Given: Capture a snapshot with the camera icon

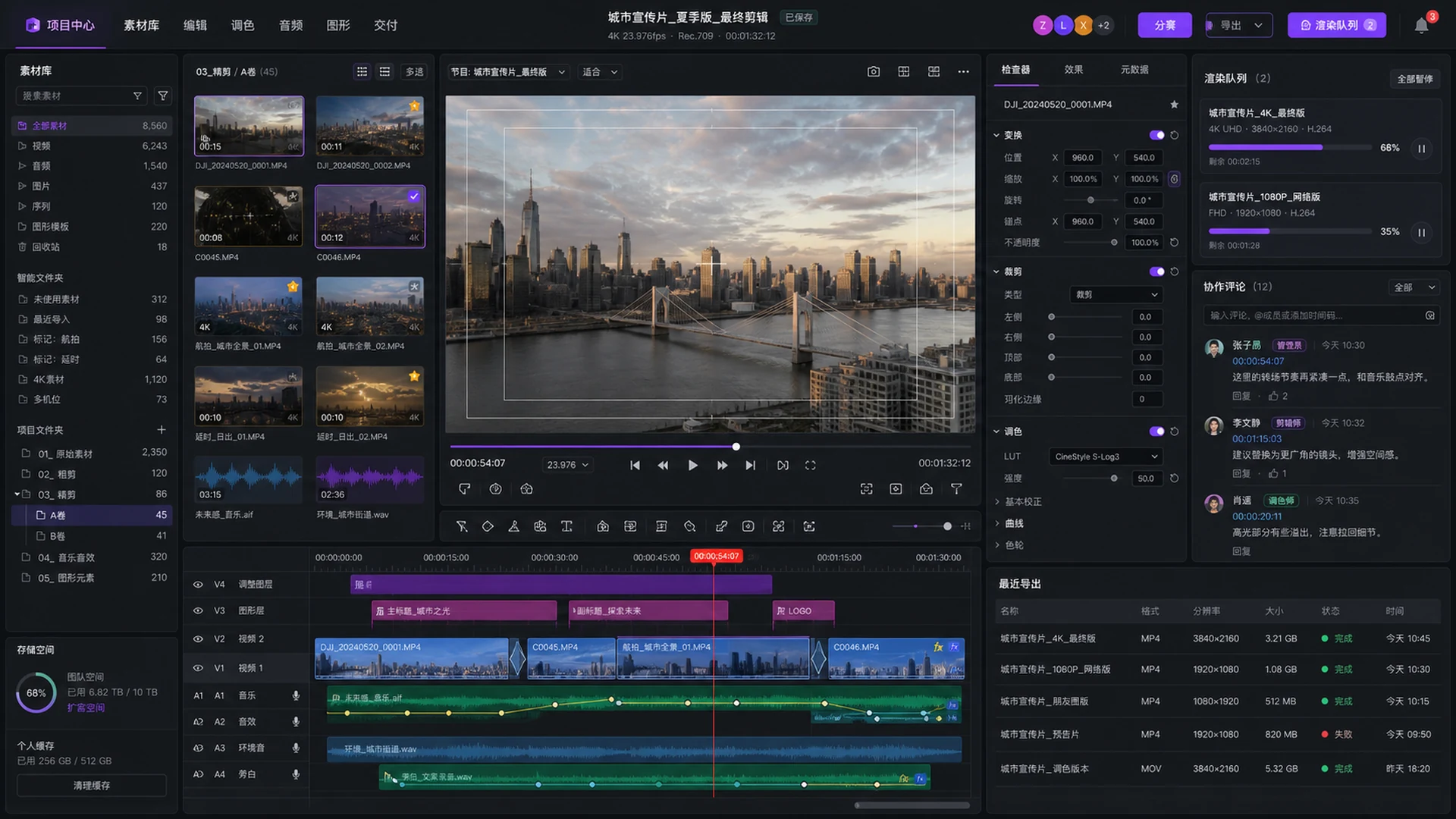Looking at the screenshot, I should point(874,71).
